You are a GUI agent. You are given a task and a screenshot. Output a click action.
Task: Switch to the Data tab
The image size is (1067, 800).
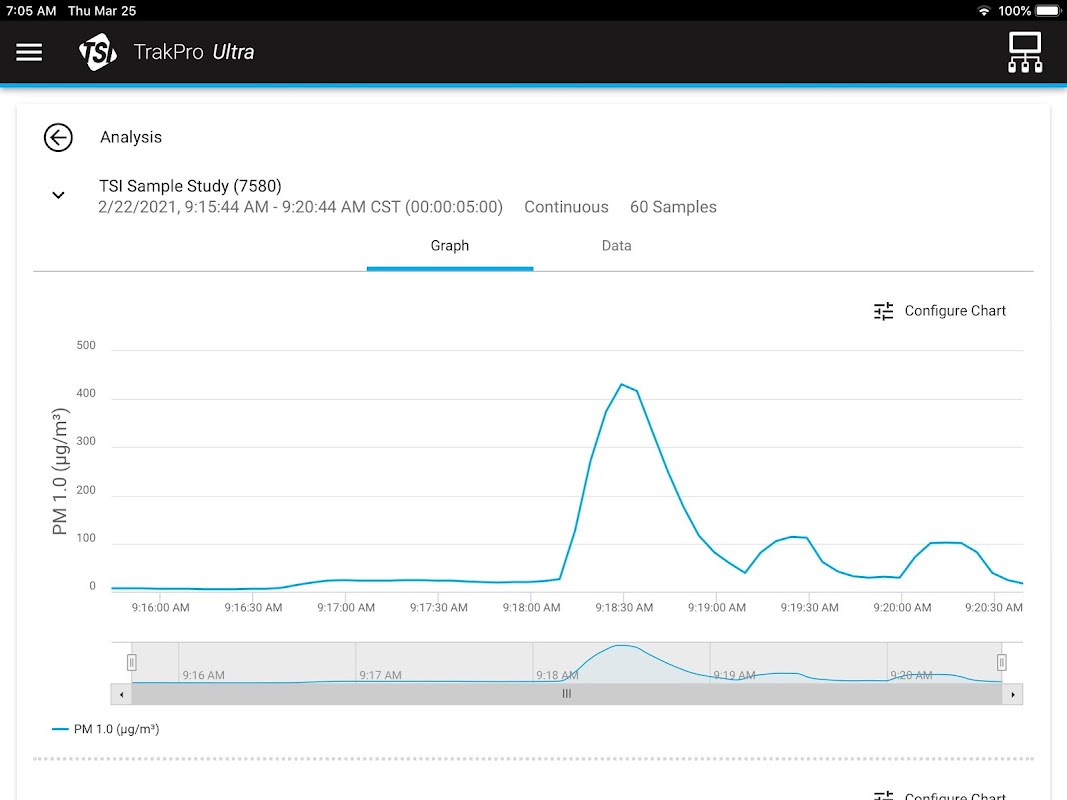616,246
